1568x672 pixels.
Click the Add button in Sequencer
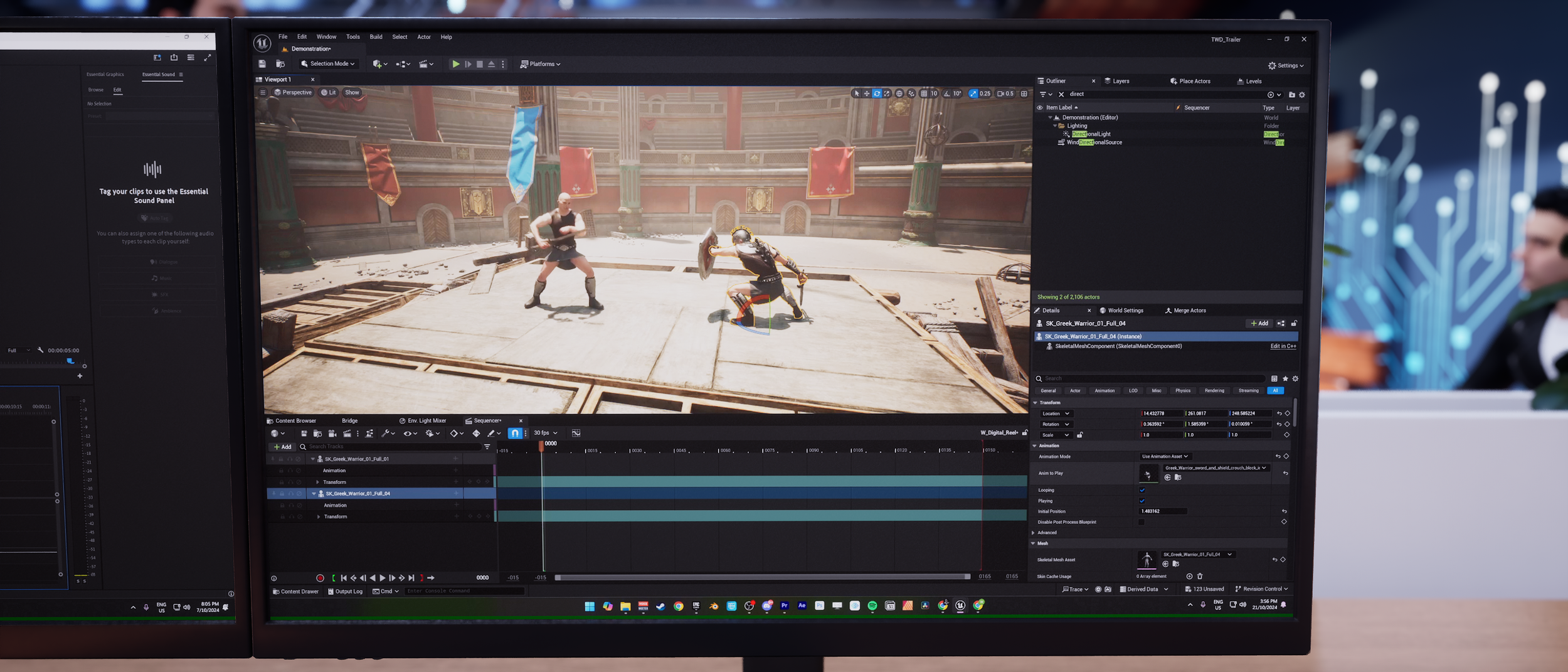pyautogui.click(x=282, y=447)
